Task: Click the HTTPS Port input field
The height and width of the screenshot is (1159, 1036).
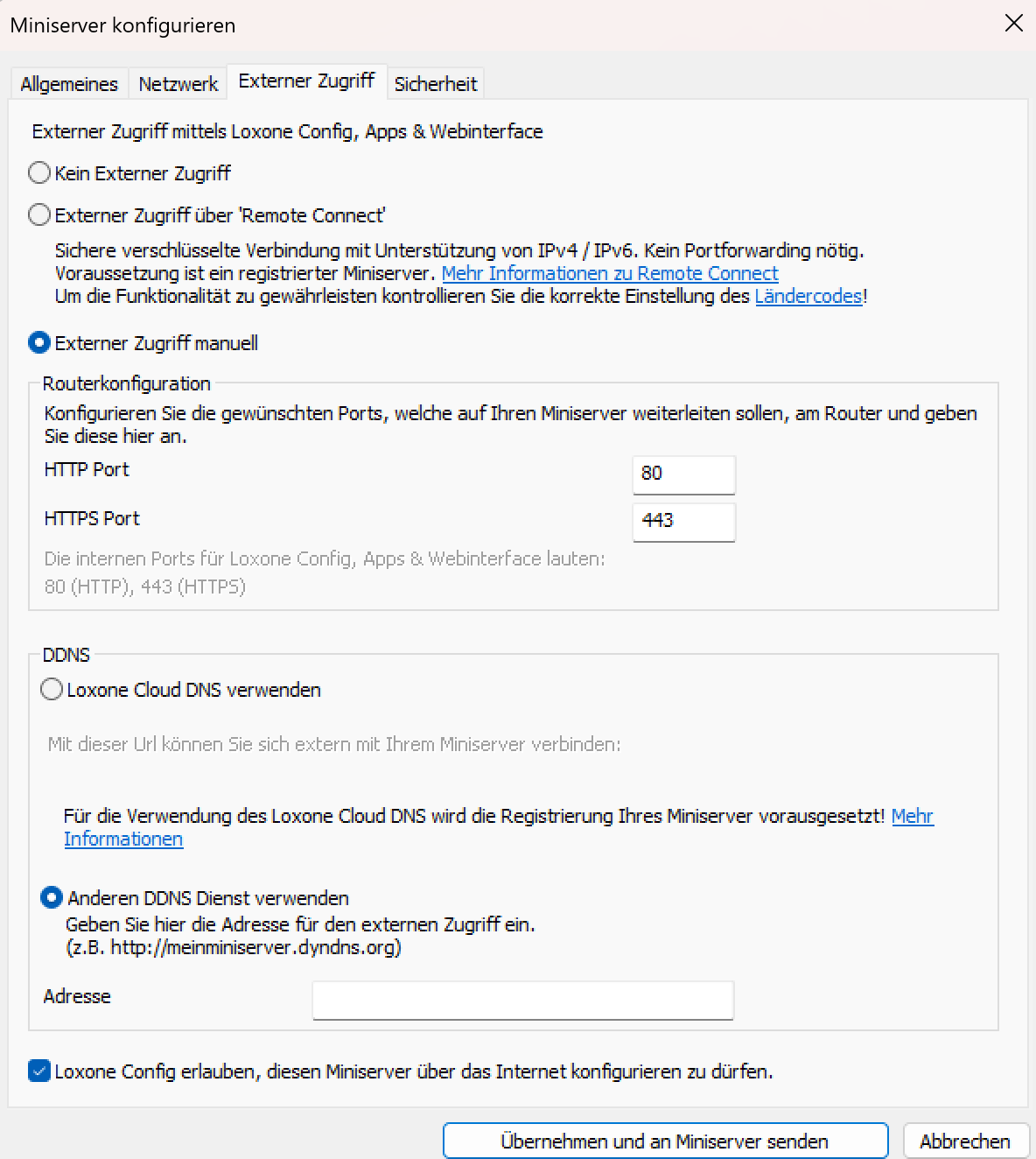Action: click(x=683, y=521)
